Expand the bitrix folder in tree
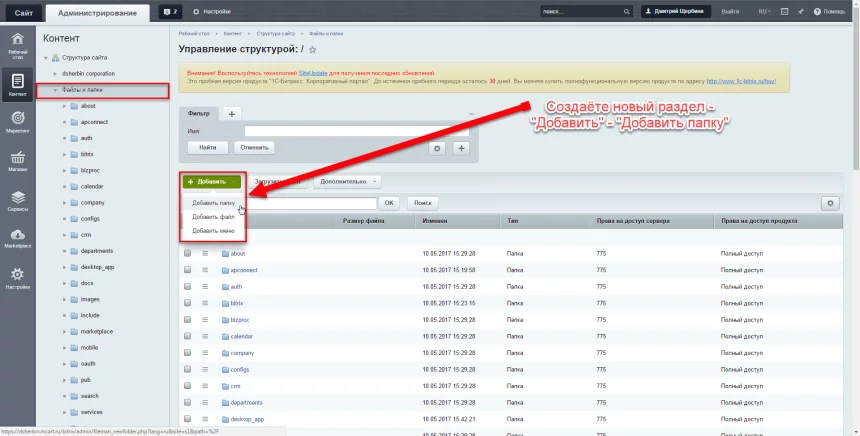 [x=64, y=154]
